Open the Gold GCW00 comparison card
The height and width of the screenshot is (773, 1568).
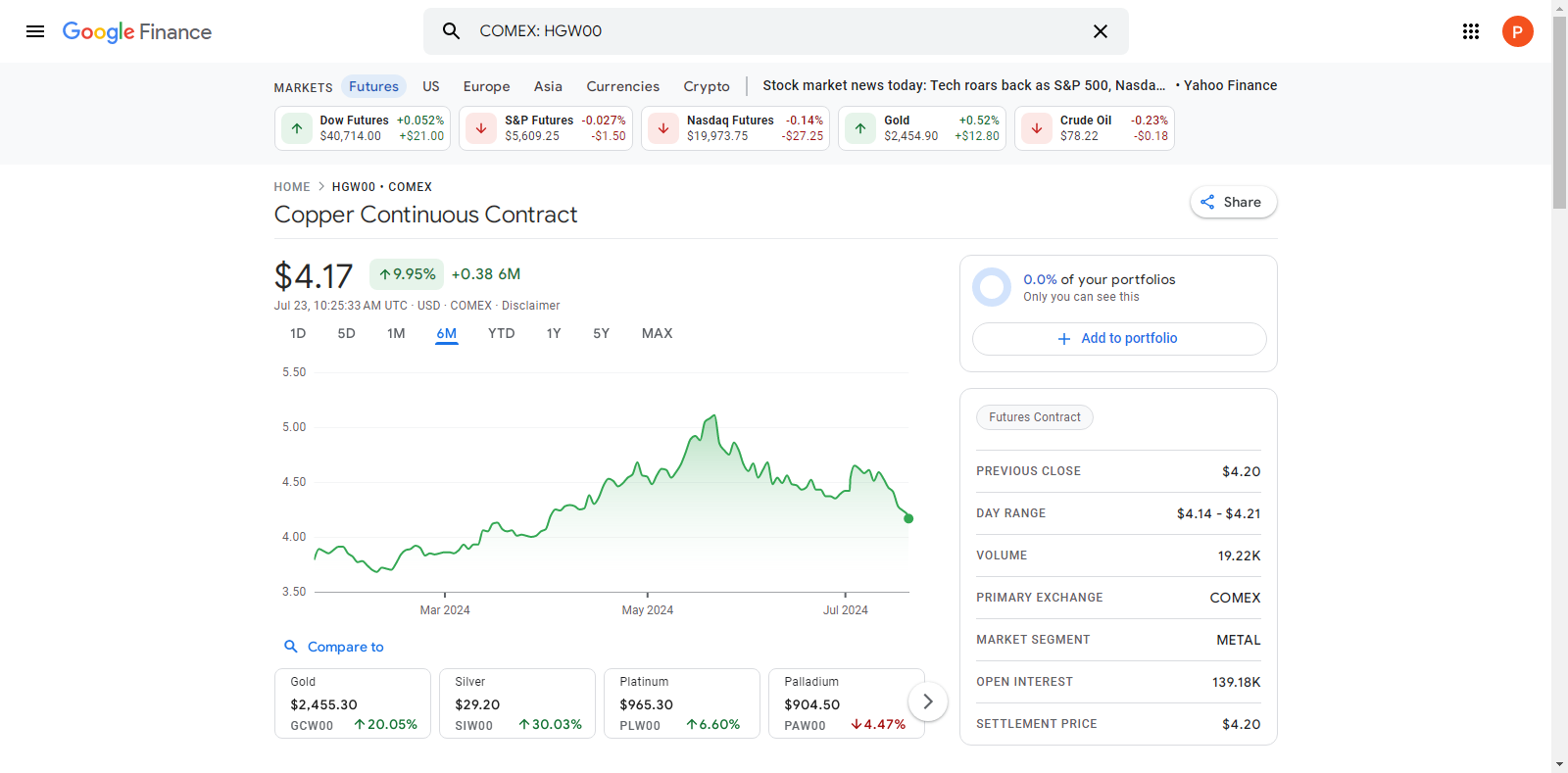(x=353, y=703)
